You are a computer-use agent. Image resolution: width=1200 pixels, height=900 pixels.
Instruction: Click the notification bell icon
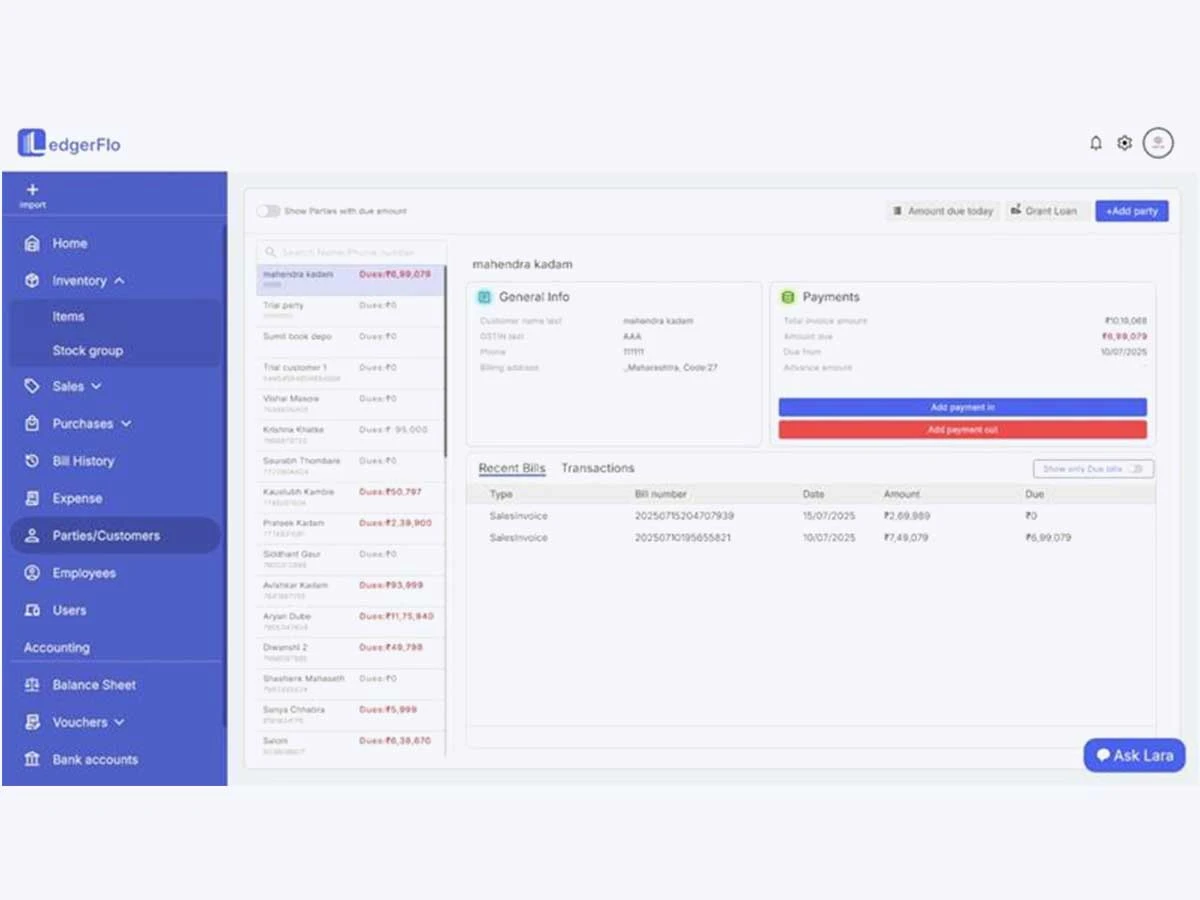tap(1096, 143)
